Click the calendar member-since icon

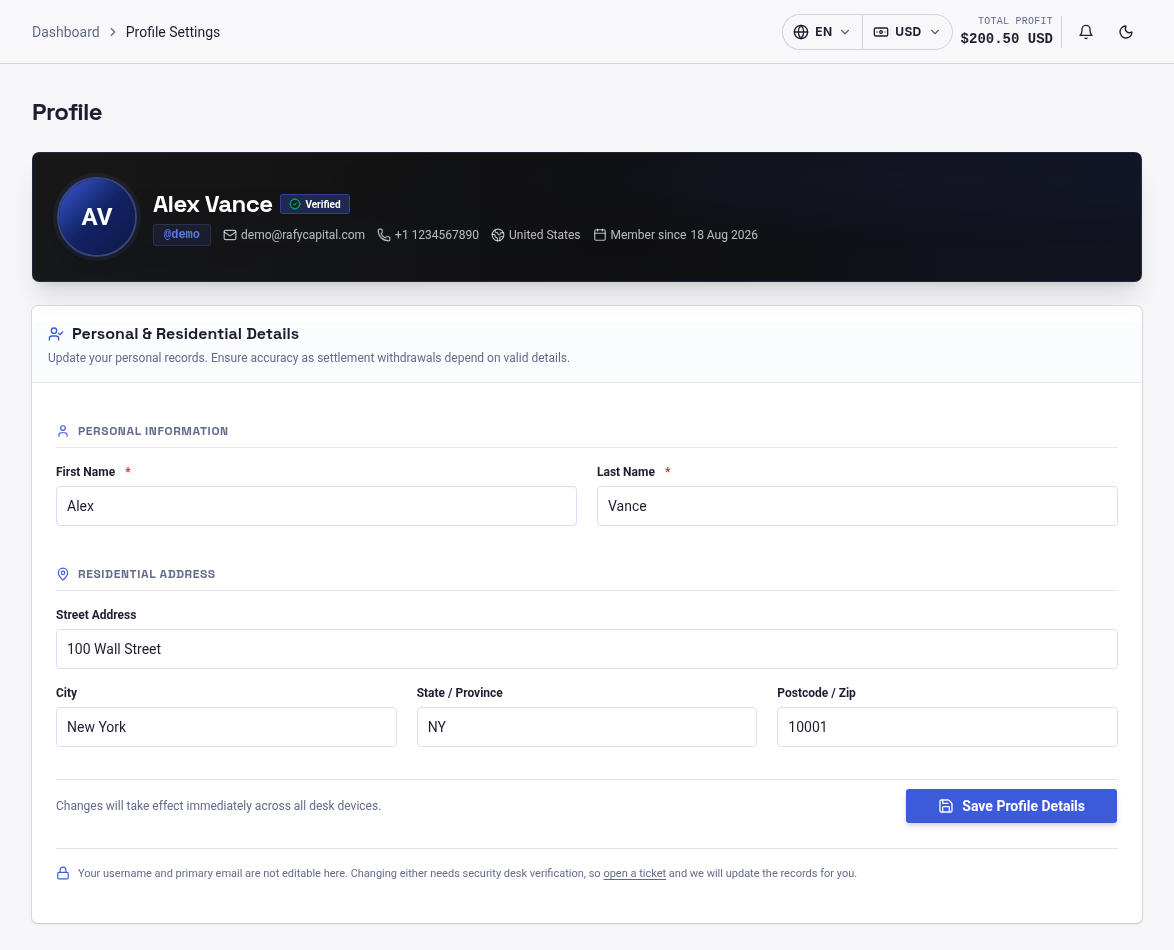click(x=600, y=235)
